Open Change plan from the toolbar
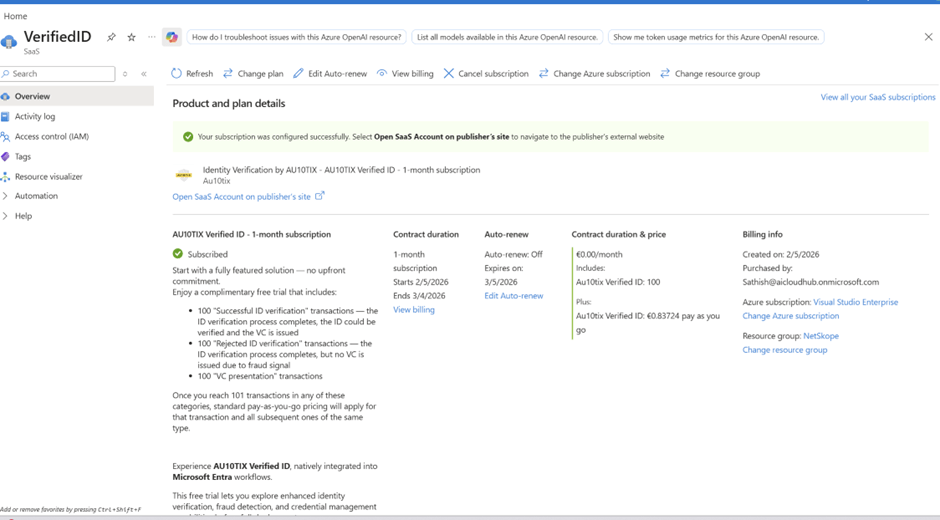 pos(253,73)
